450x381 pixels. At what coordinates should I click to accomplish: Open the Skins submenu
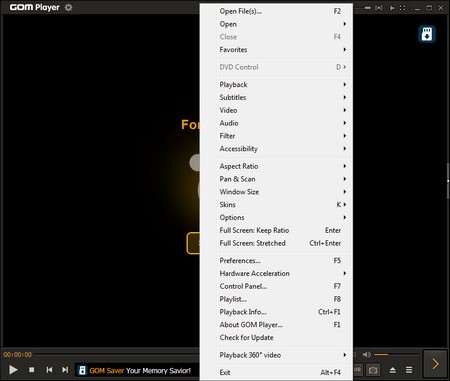(x=280, y=205)
